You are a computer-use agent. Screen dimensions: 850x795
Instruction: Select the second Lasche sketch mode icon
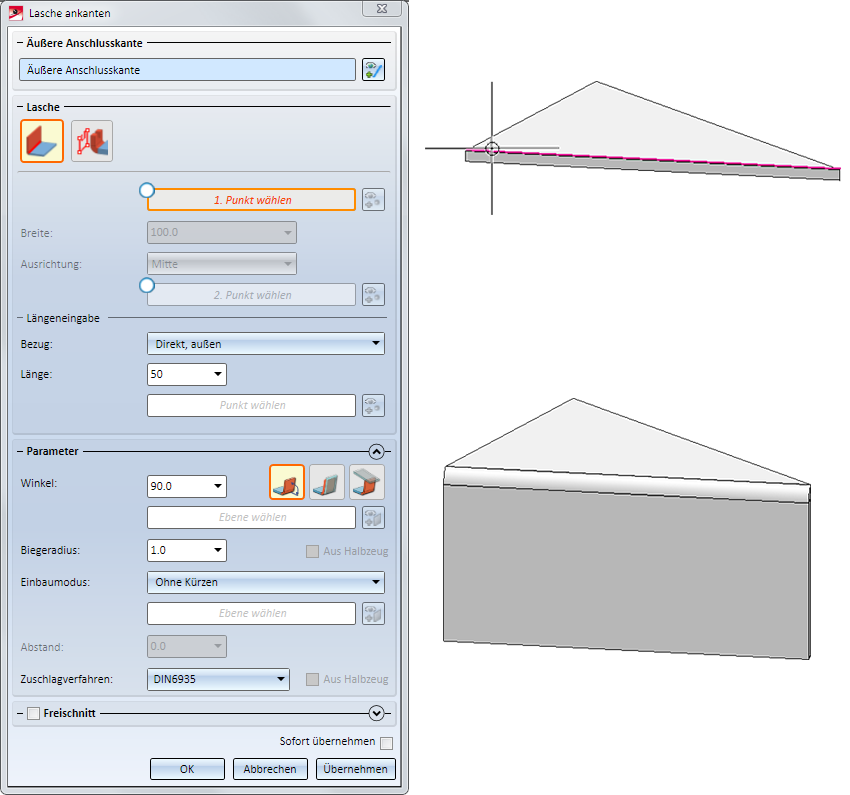tap(92, 141)
